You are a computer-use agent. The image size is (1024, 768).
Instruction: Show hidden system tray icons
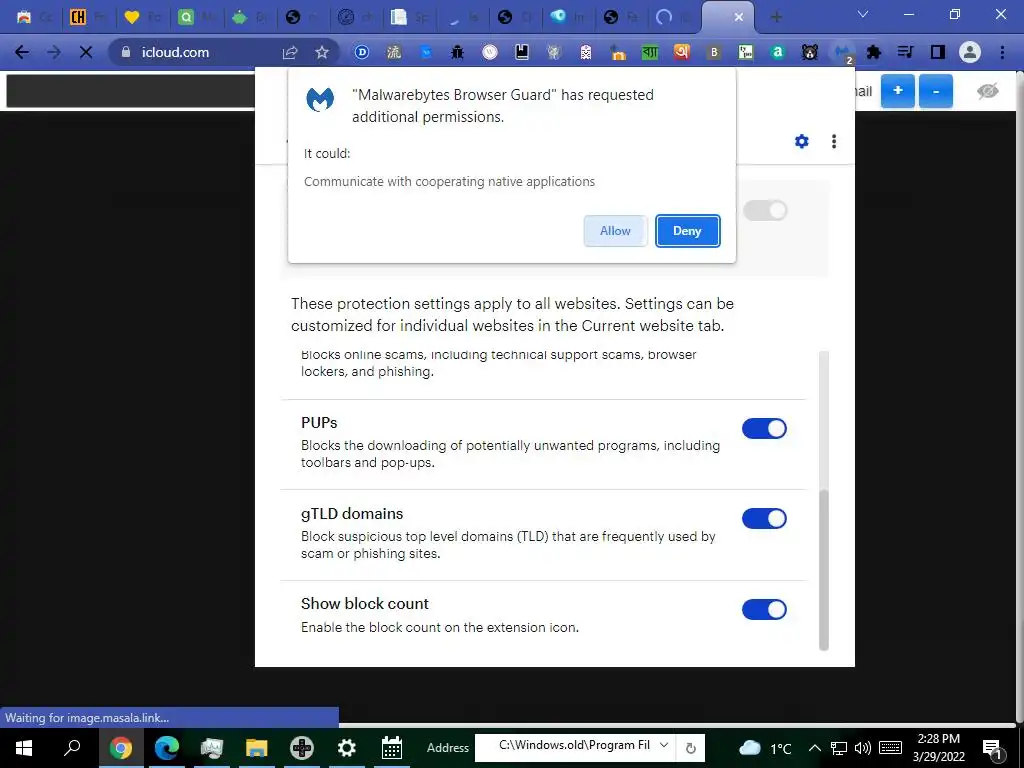click(x=814, y=748)
